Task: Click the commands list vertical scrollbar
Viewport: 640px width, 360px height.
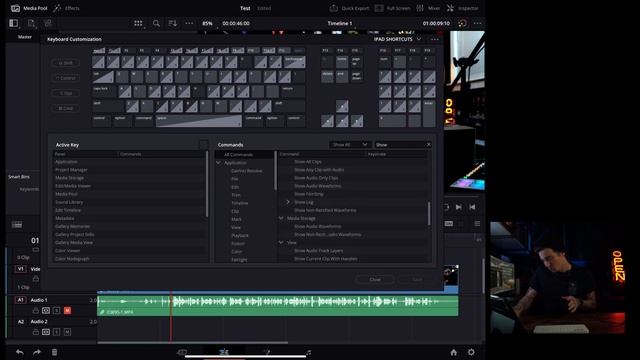Action: pyautogui.click(x=429, y=213)
